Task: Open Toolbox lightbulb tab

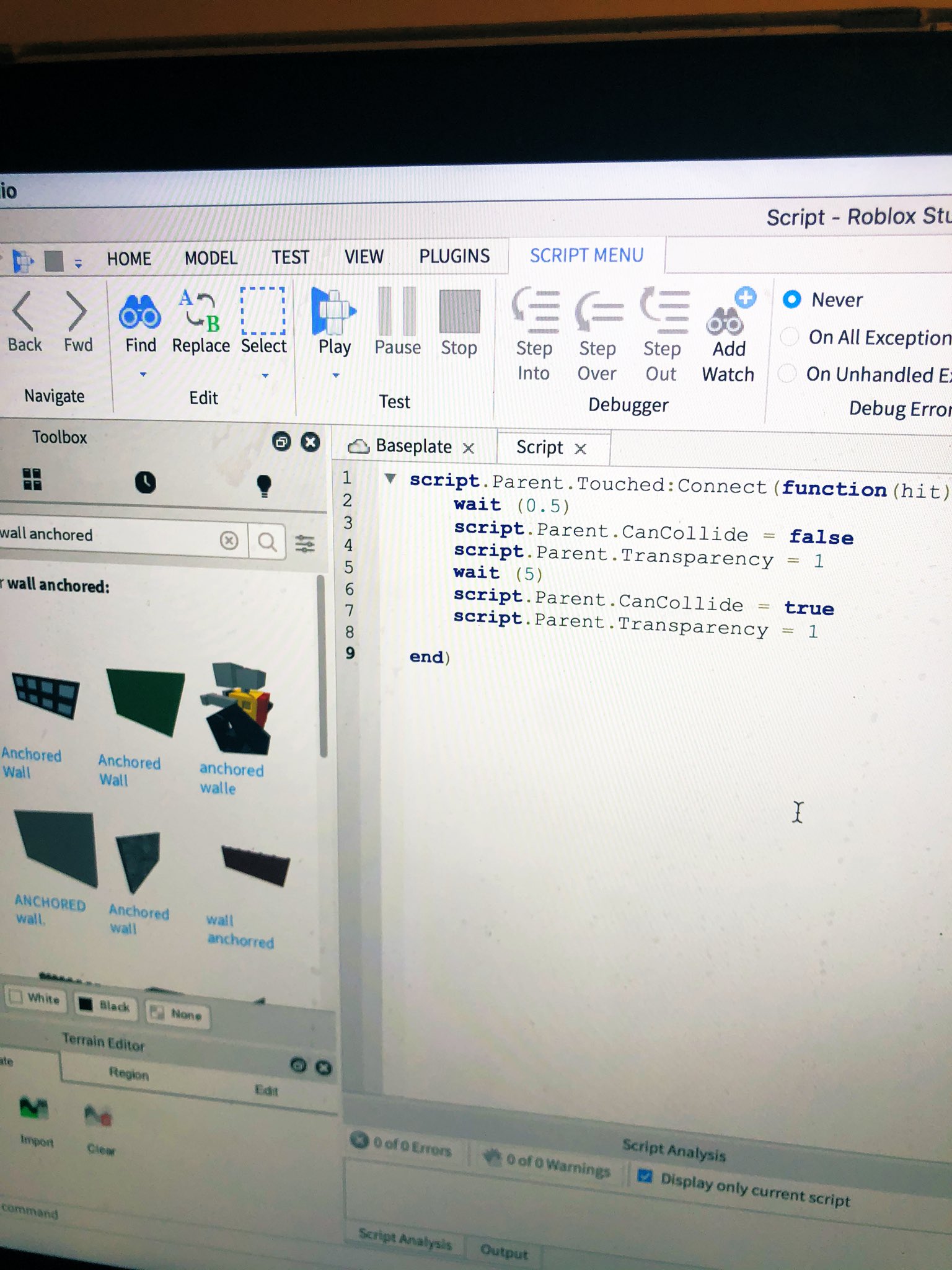Action: [264, 486]
